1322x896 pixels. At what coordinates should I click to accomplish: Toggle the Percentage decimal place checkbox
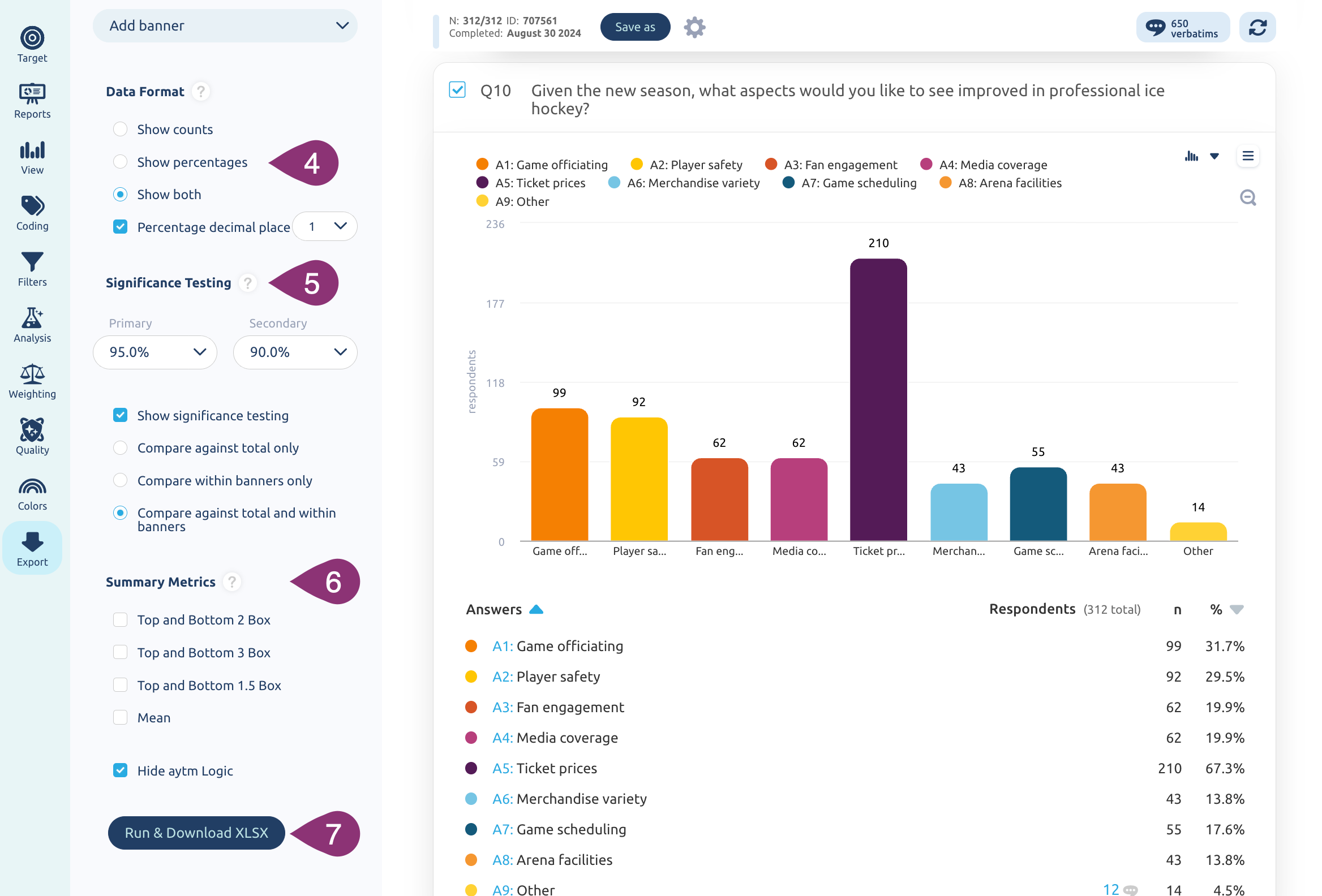pos(120,226)
